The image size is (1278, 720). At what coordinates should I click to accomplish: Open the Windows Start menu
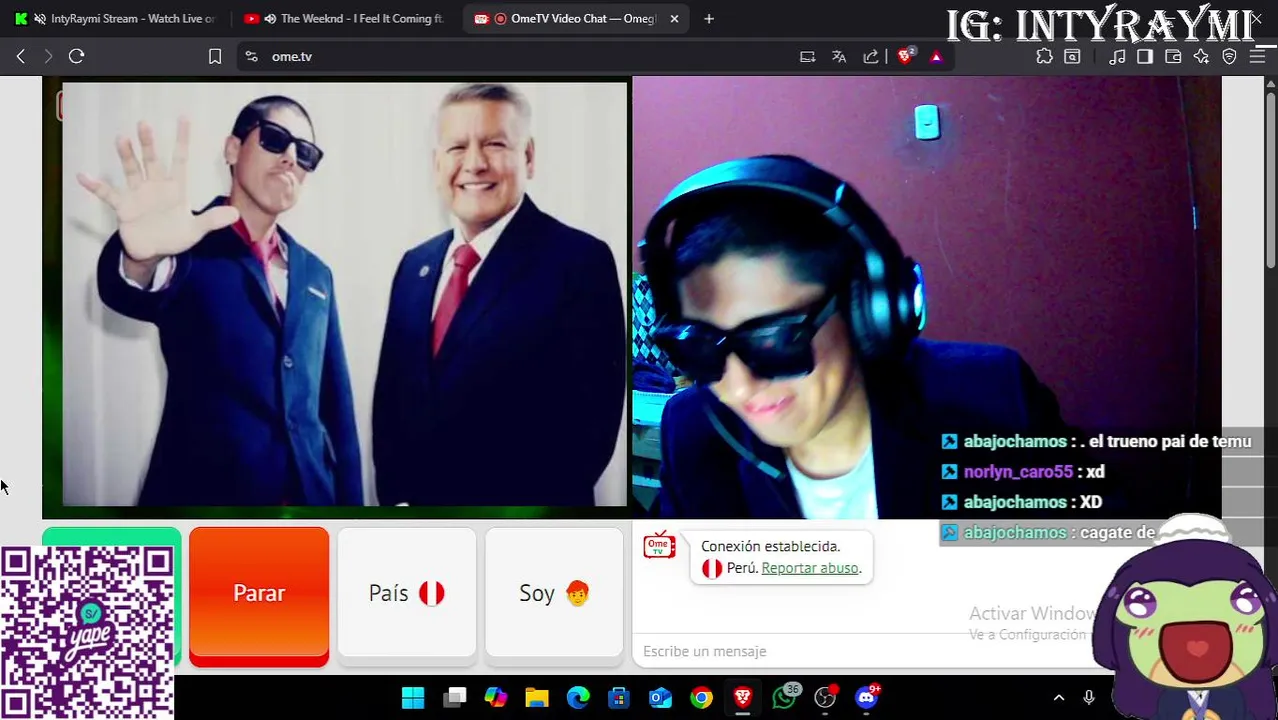[x=413, y=698]
